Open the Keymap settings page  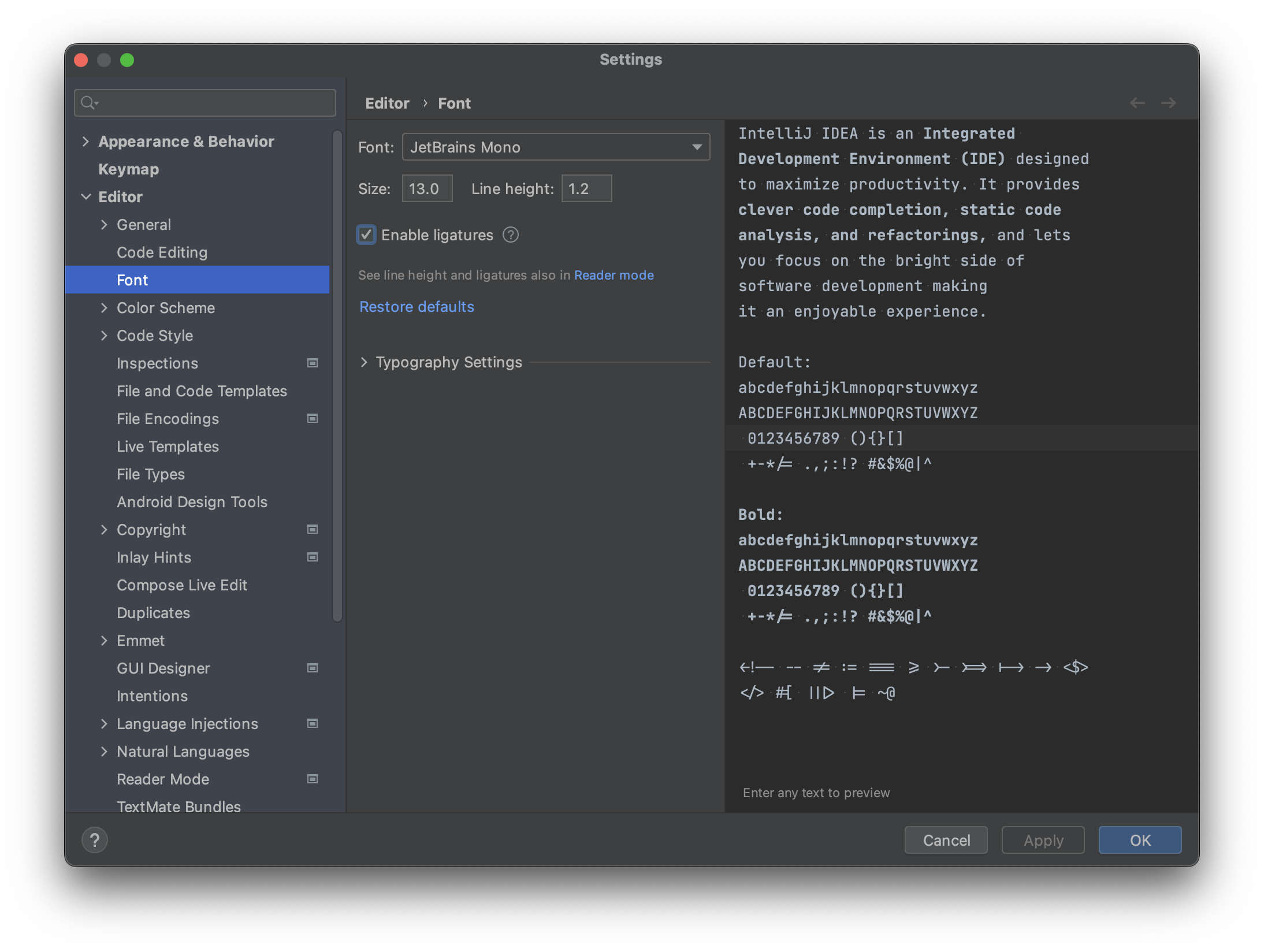(x=128, y=169)
